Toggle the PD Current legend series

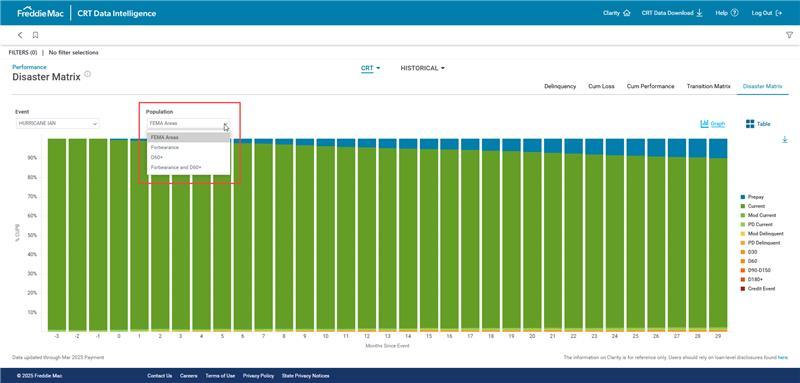pos(756,224)
